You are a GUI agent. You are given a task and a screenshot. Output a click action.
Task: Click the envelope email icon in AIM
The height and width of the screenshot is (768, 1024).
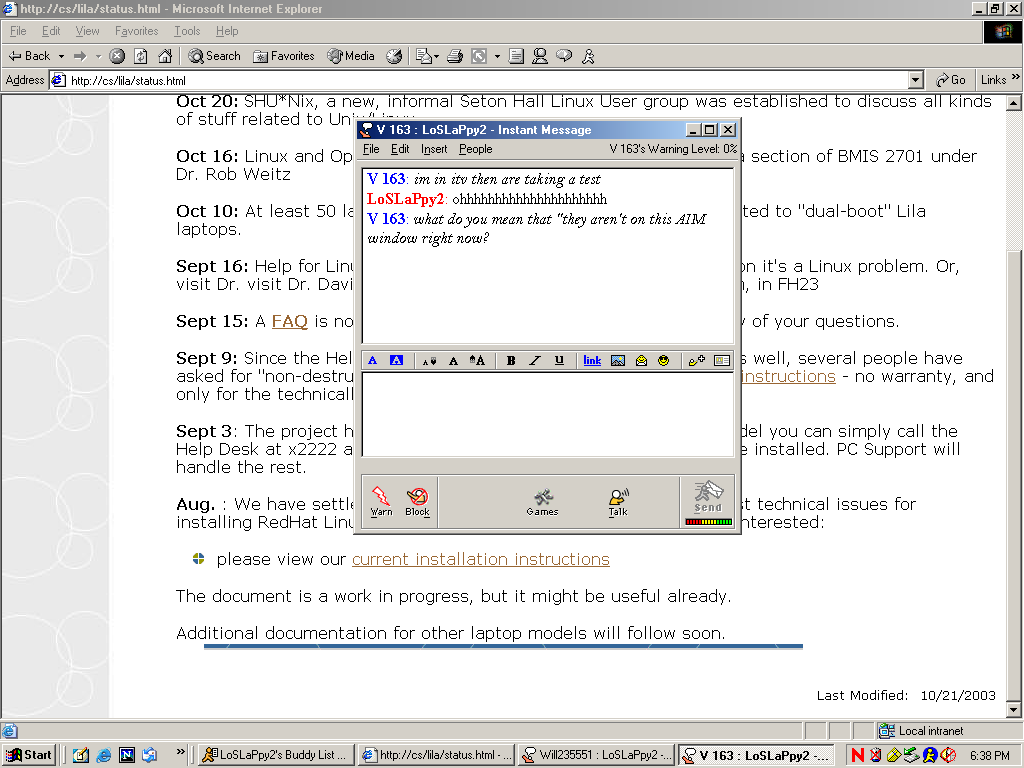641,360
